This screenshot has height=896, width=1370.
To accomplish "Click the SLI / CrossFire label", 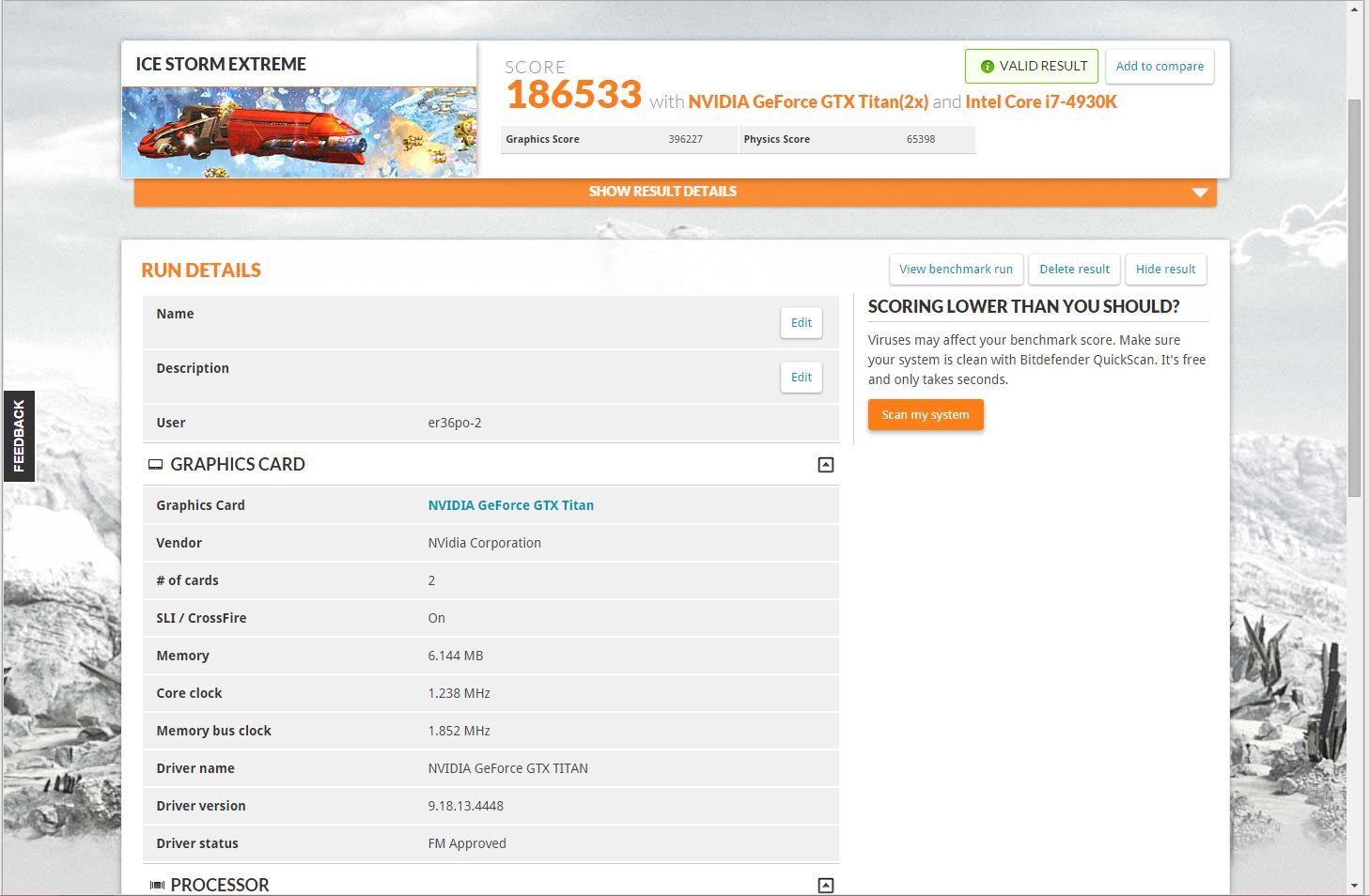I will click(201, 618).
